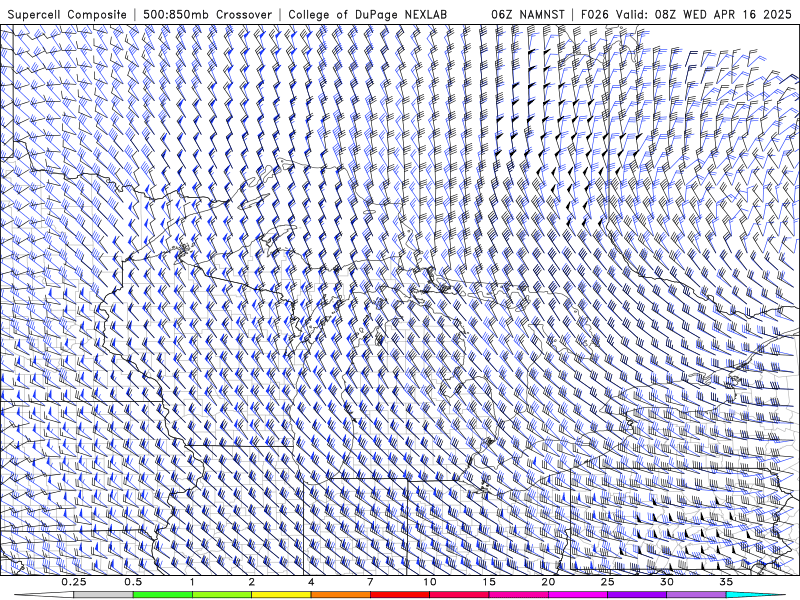Click the '06Z NAMNST' model run text

pos(528,14)
